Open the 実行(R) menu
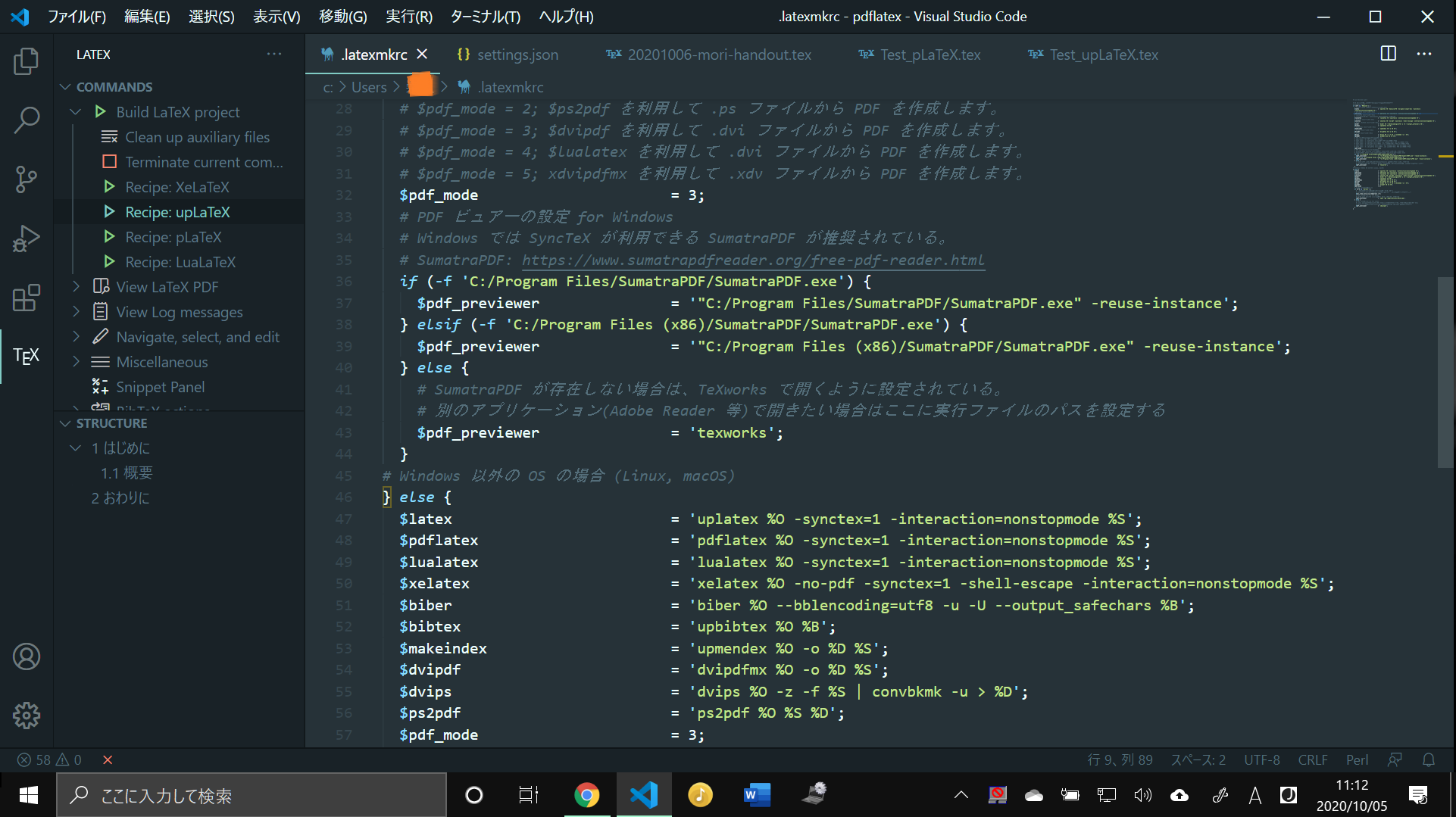The height and width of the screenshot is (817, 1456). point(408,16)
